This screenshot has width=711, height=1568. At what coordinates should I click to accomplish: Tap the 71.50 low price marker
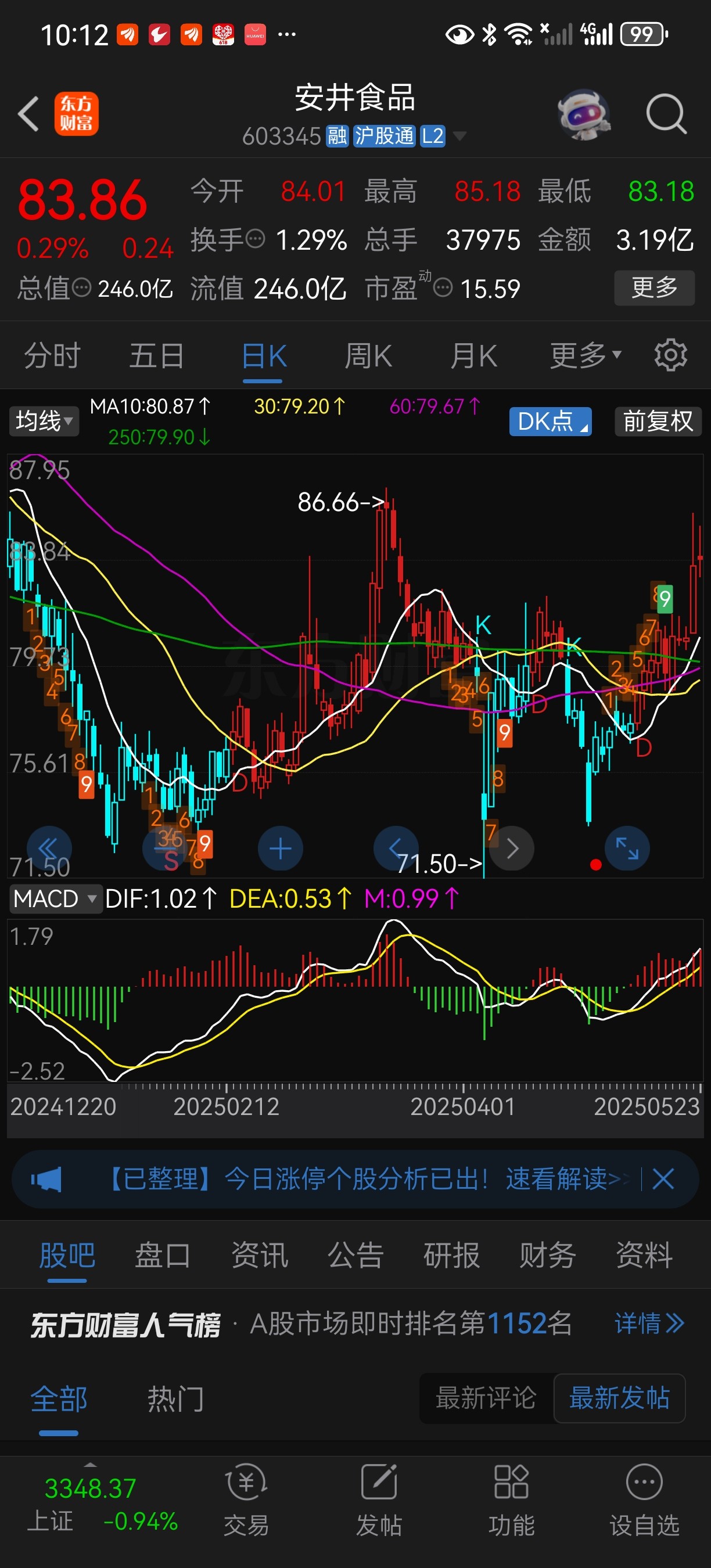coord(440,863)
